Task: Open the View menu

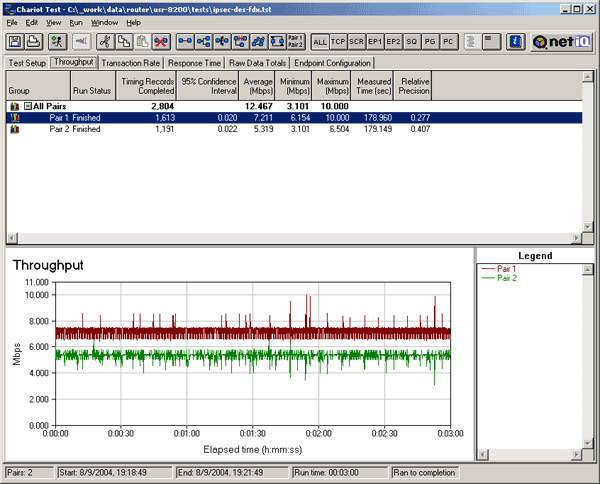Action: 54,22
